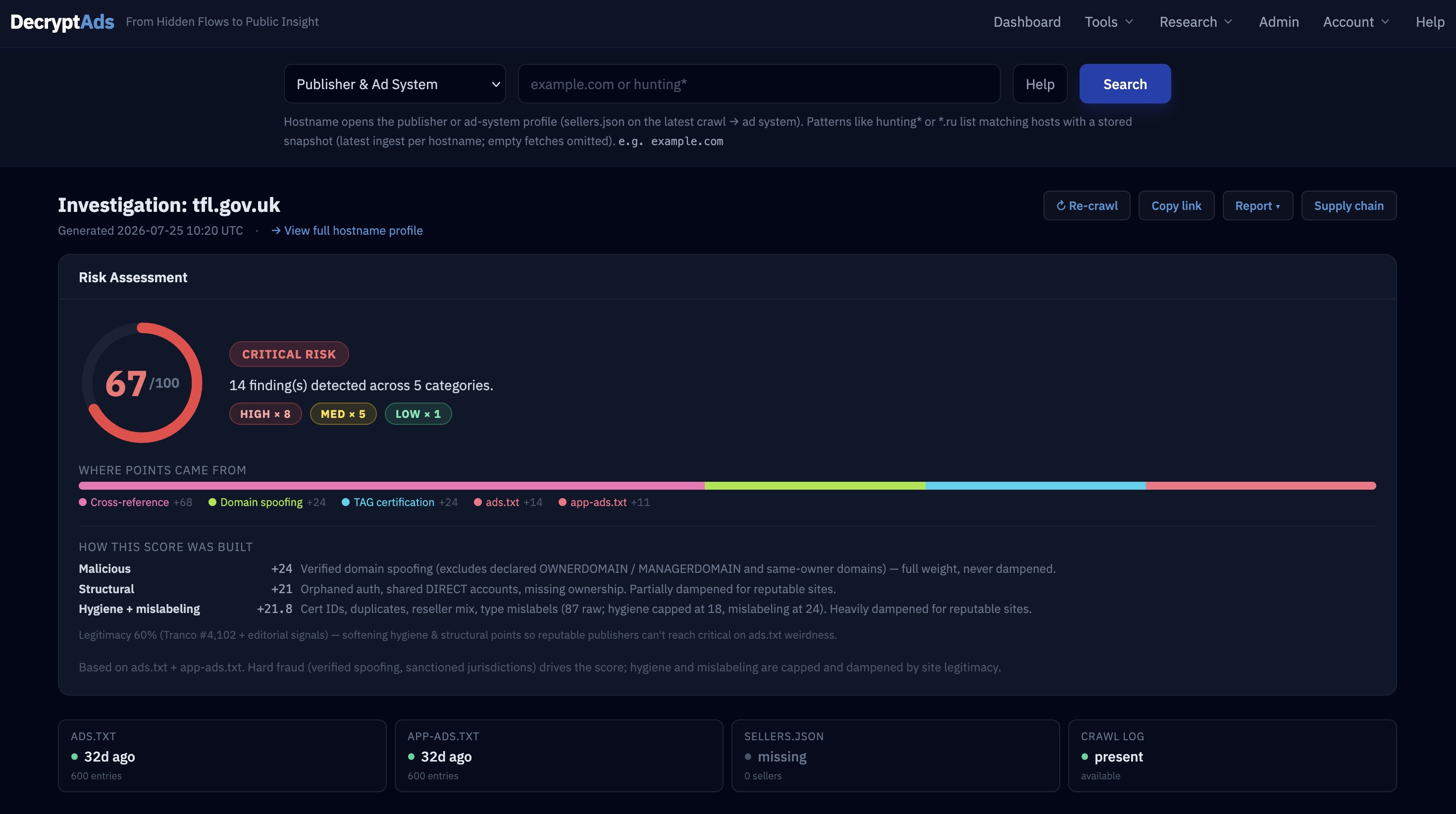The height and width of the screenshot is (814, 1456).
Task: Click the pink Cross-reference bar segment
Action: [392, 486]
